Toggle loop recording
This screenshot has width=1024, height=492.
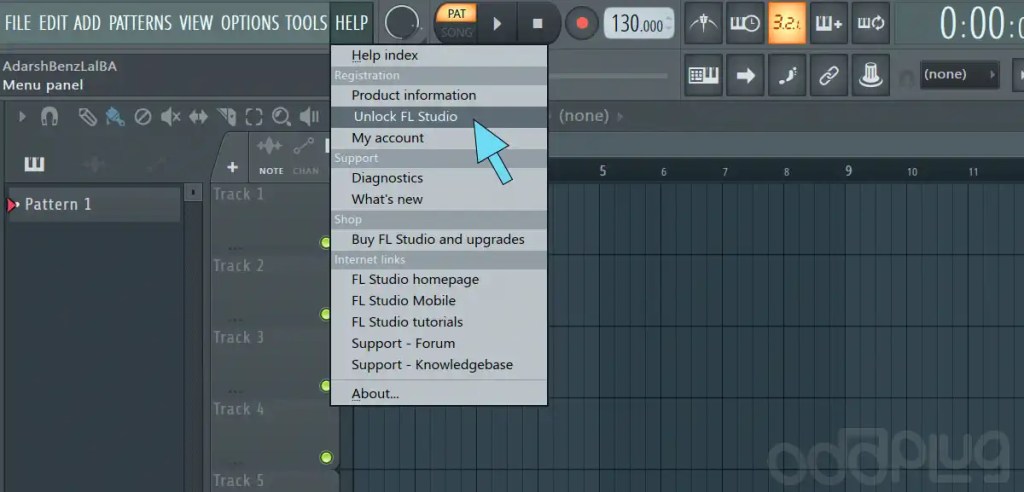point(871,24)
